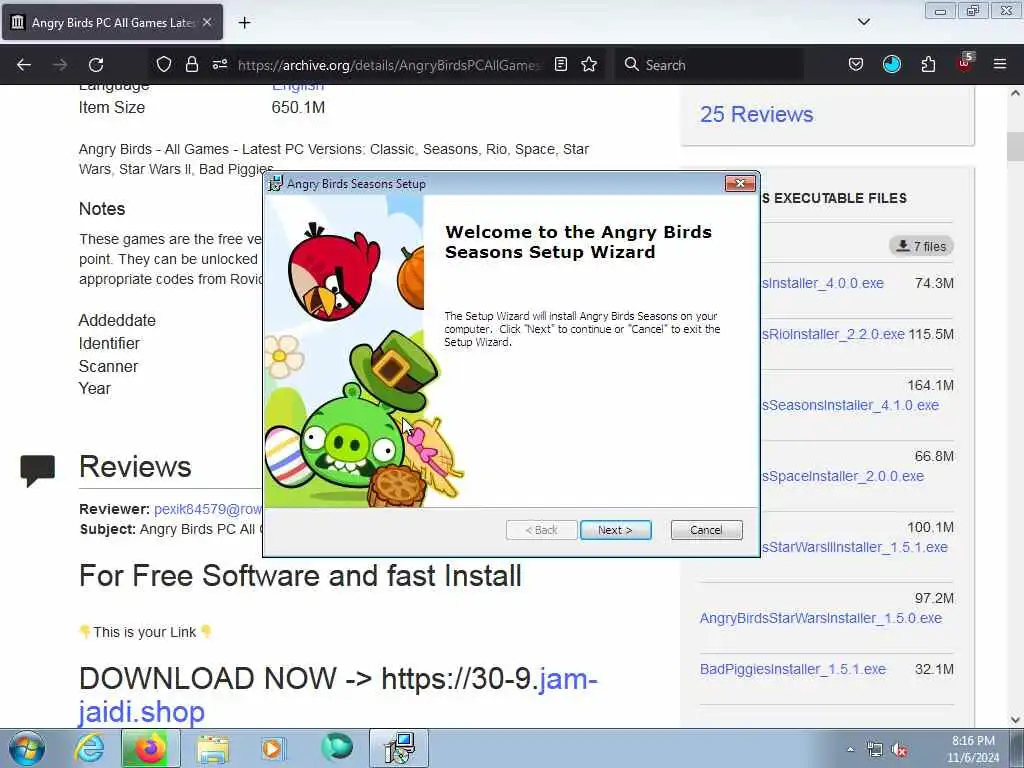Open the muted volume tray icon
This screenshot has width=1024, height=768.
pyautogui.click(x=900, y=750)
